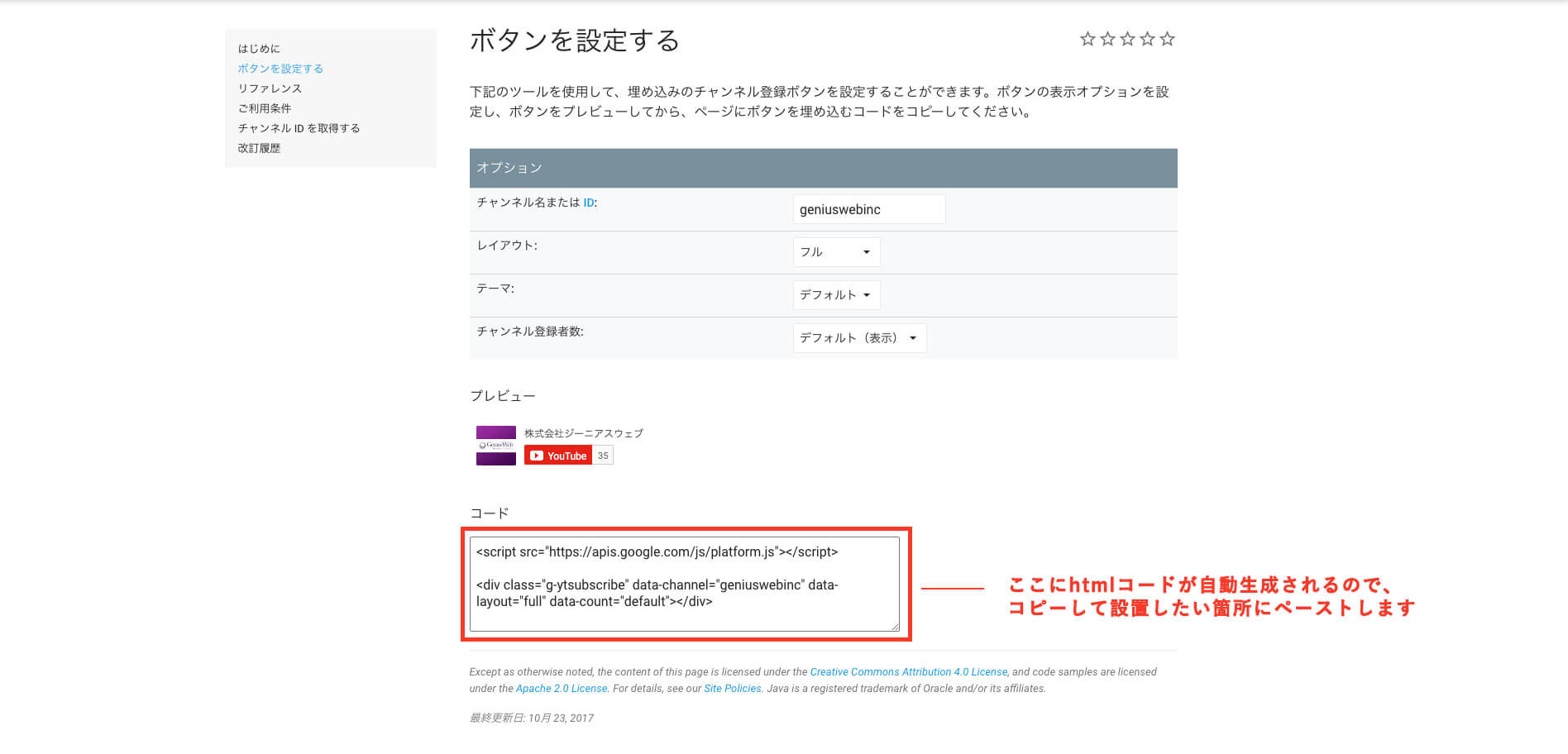1568x754 pixels.
Task: Open the チャンネル登録者数 dropdown
Action: point(859,338)
